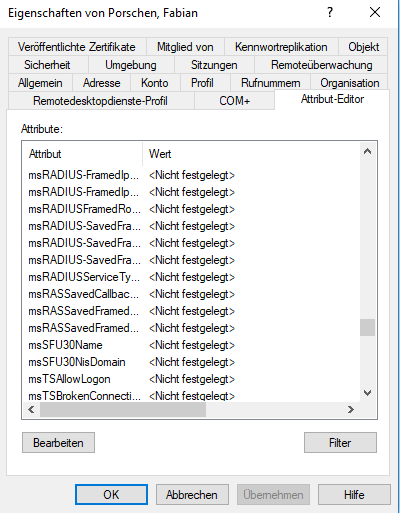The width and height of the screenshot is (400, 513).
Task: Click the vertical scrollbar down arrow
Action: (x=367, y=393)
